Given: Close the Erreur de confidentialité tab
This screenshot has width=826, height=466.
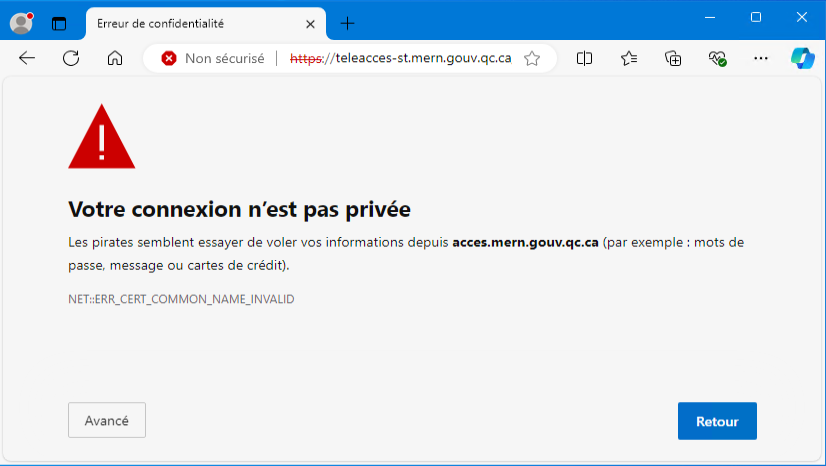Looking at the screenshot, I should coord(310,23).
